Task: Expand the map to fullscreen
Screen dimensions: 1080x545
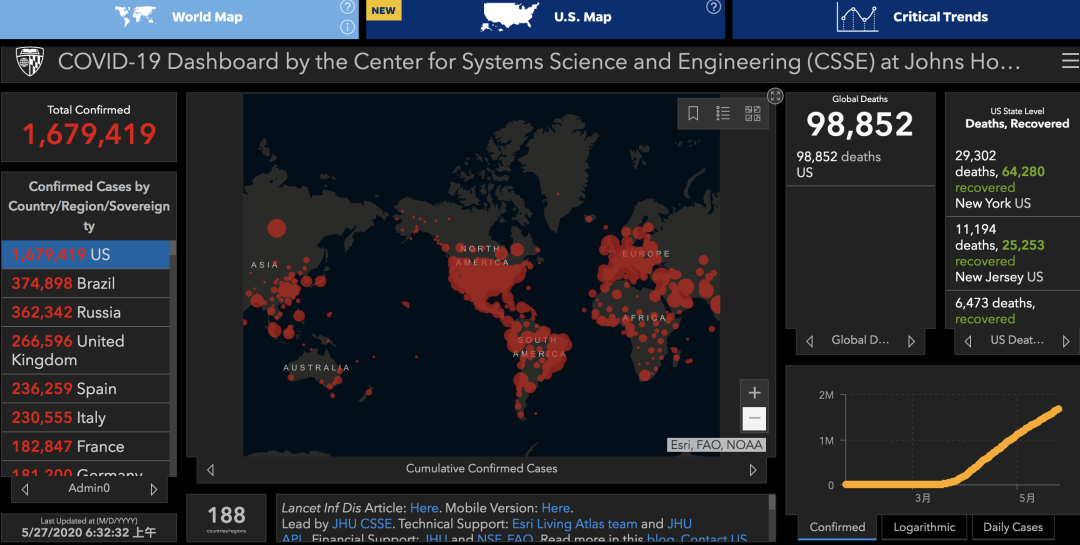Action: pyautogui.click(x=776, y=96)
